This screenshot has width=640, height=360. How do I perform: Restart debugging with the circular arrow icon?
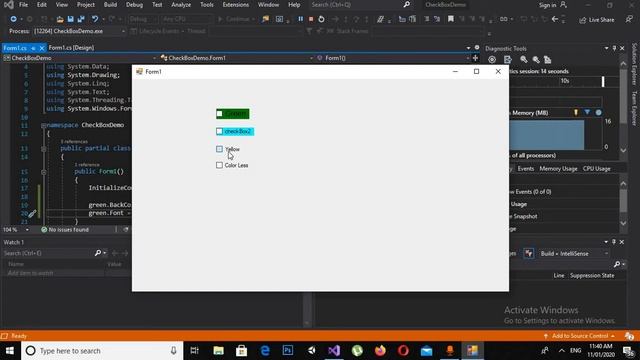(x=322, y=19)
